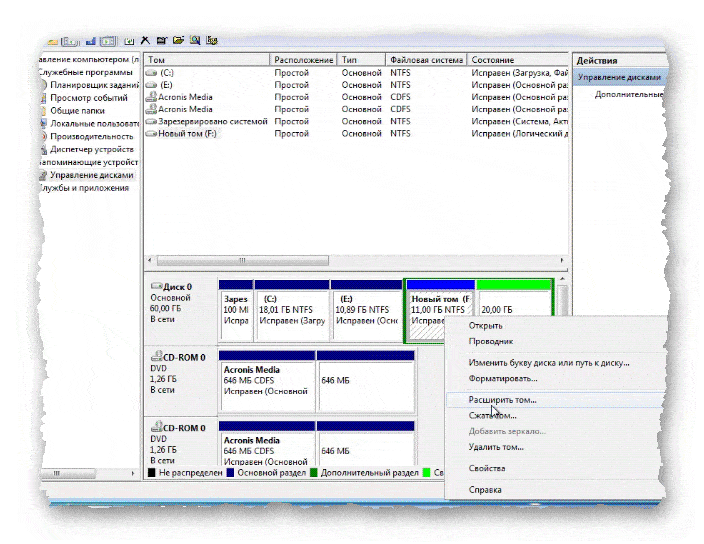Click the Состояние column header

tap(518, 60)
